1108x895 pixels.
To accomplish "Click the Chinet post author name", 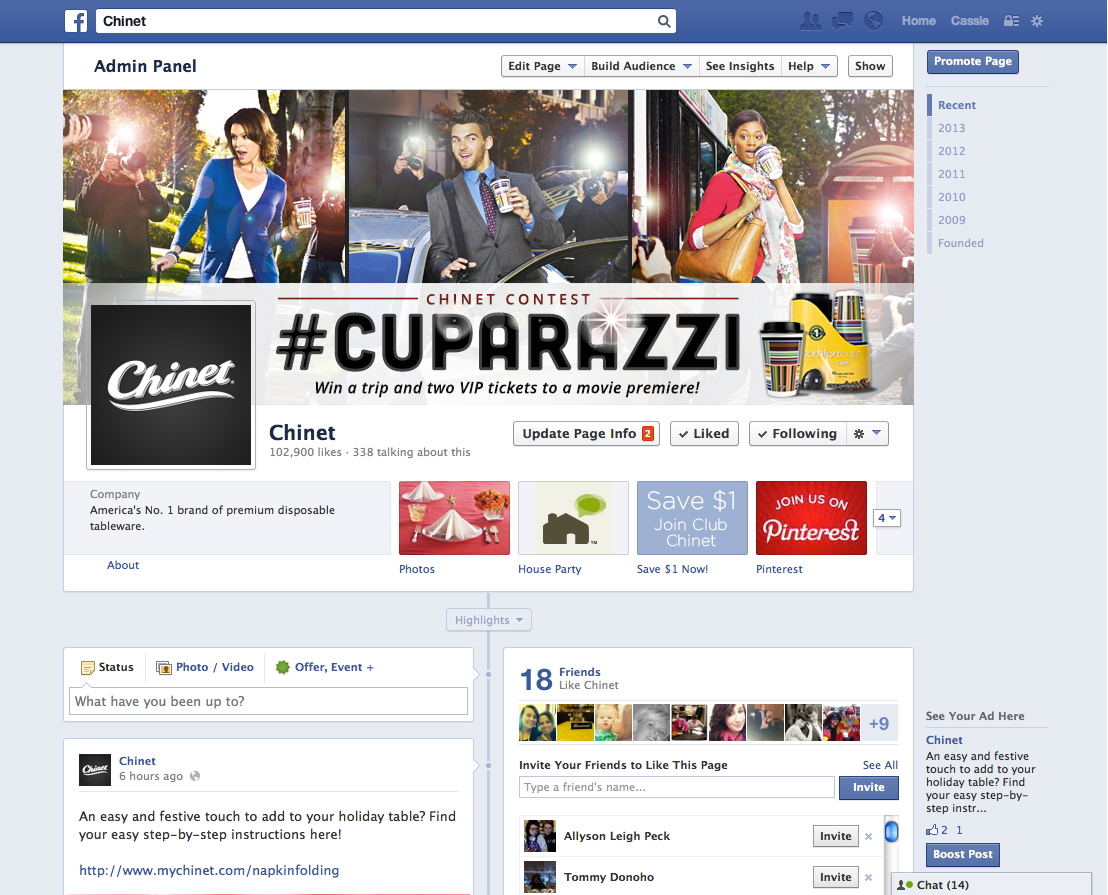I will pyautogui.click(x=137, y=761).
